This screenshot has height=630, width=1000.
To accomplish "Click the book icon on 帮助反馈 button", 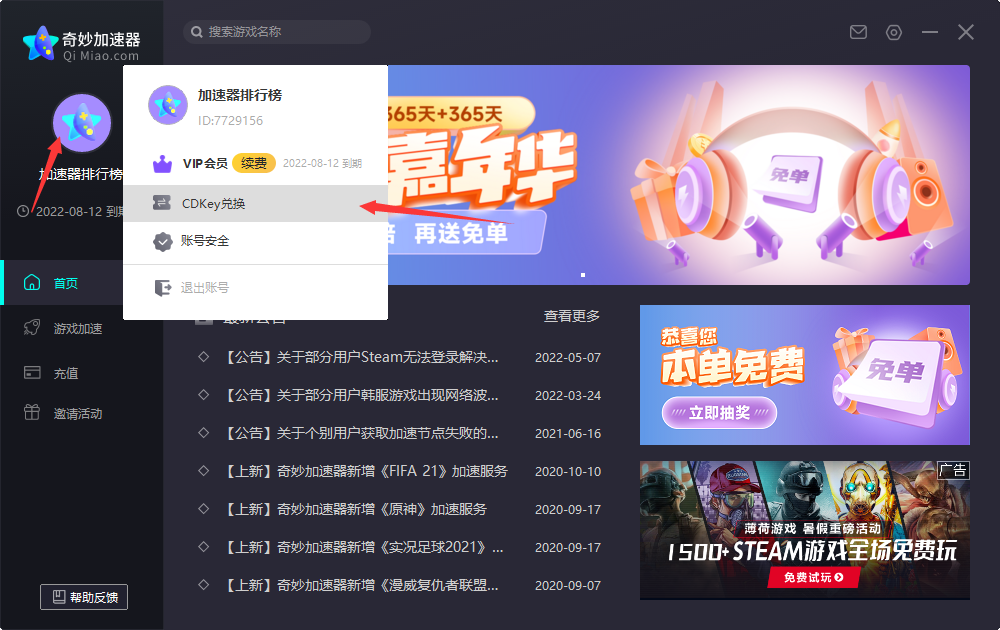I will (x=59, y=597).
